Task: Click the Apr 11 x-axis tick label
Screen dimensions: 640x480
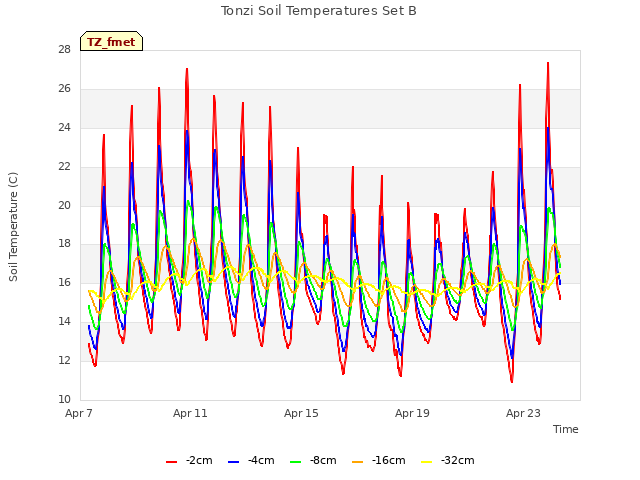Action: click(x=190, y=413)
